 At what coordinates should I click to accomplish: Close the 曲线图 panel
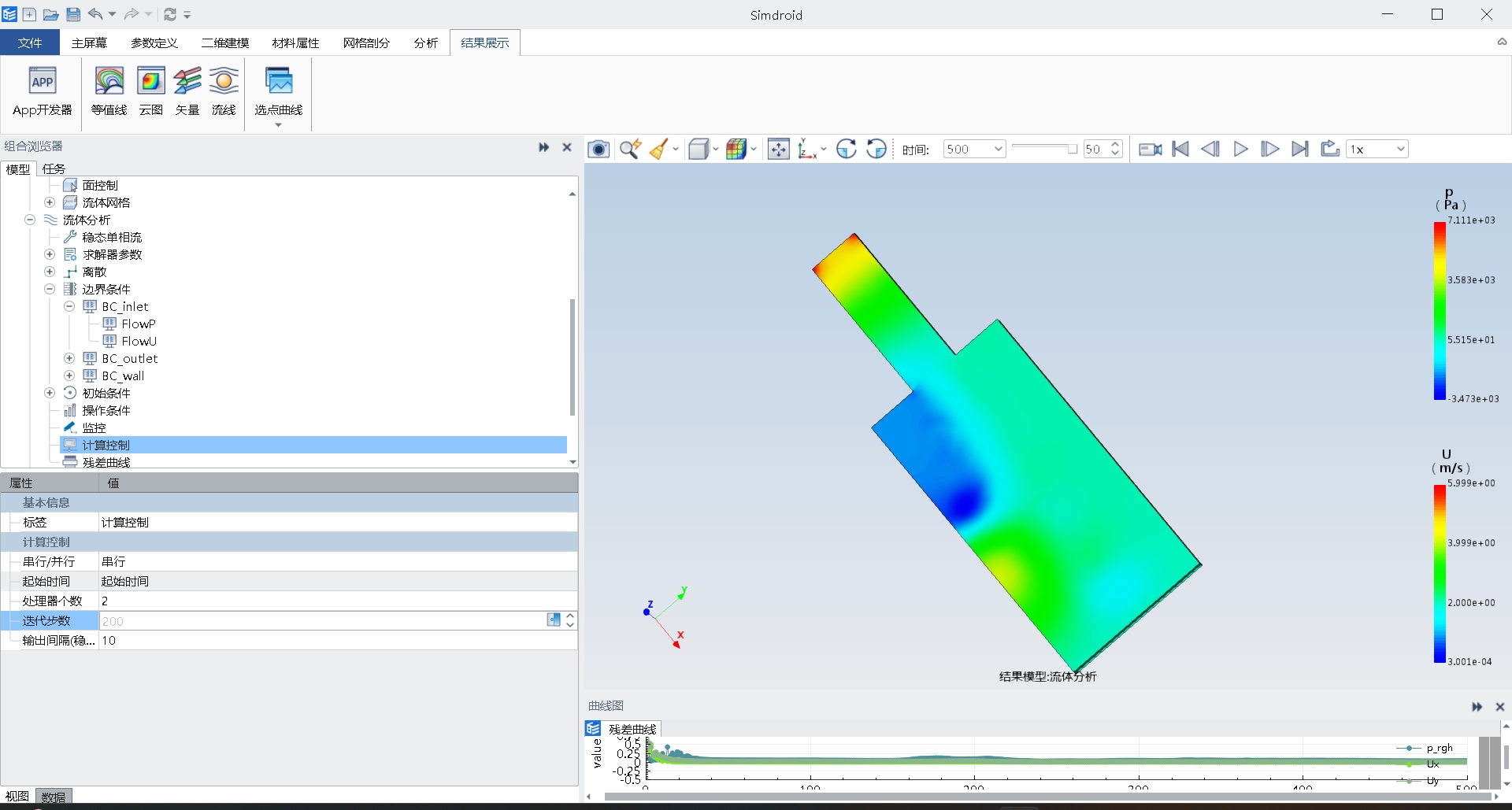click(x=1499, y=707)
